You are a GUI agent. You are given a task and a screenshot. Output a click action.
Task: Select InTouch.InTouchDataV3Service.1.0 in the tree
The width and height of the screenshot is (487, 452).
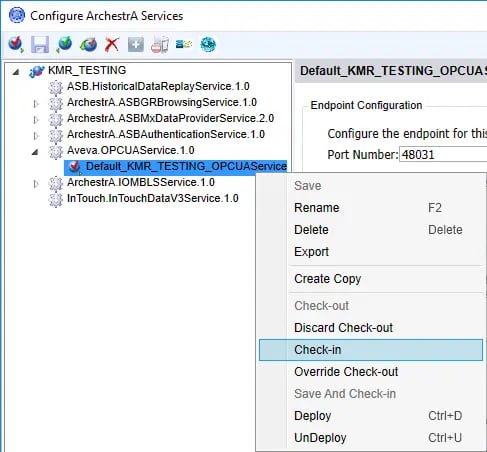[153, 198]
